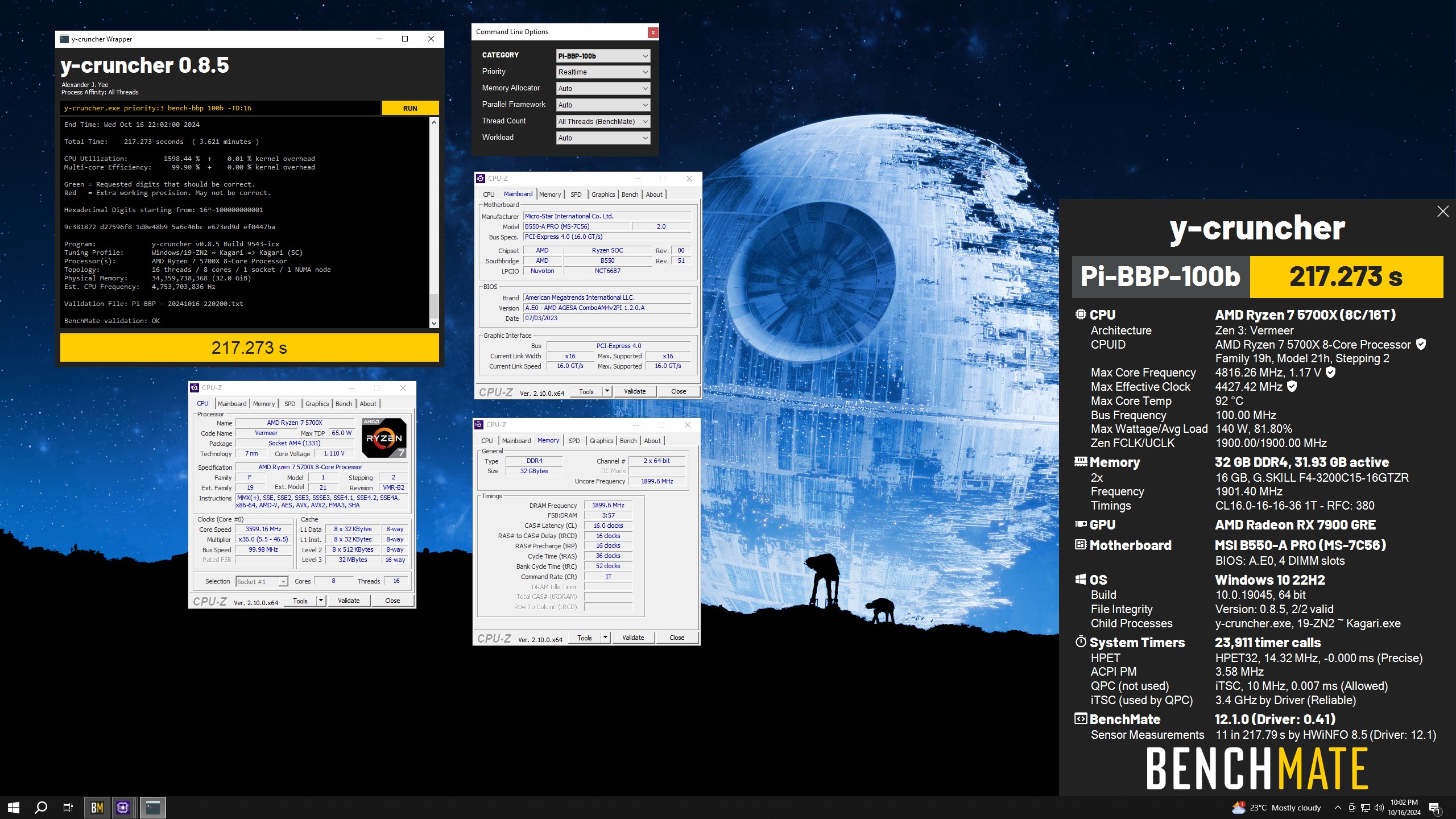Click the volume speaker tray icon
Screen dimensions: 1456x819
click(1379, 808)
